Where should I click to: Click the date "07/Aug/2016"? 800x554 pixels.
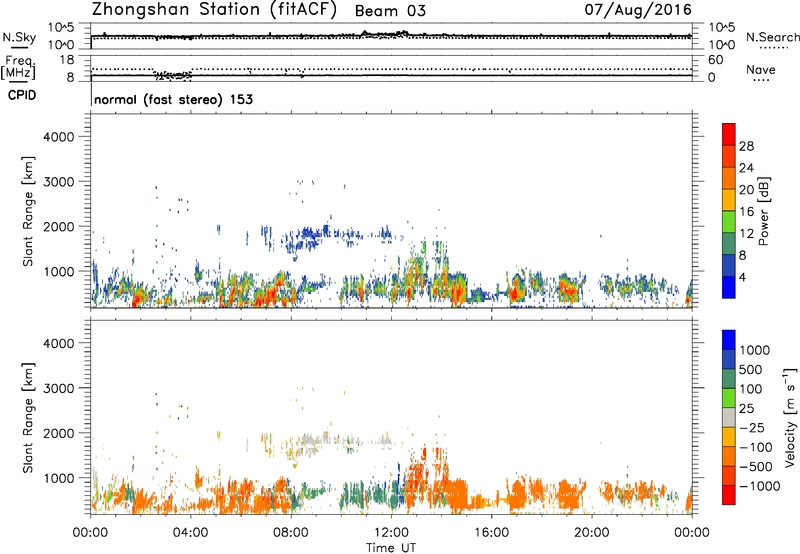(x=638, y=10)
